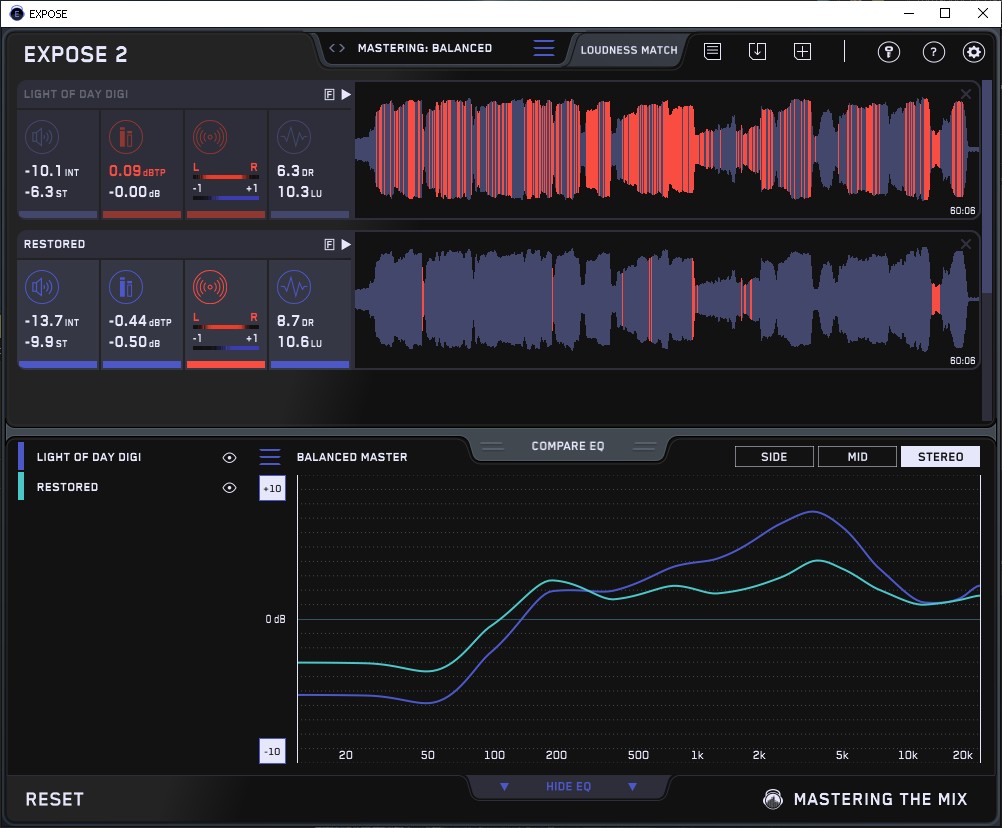Click the add track plus icon
The width and height of the screenshot is (1002, 828).
802,51
